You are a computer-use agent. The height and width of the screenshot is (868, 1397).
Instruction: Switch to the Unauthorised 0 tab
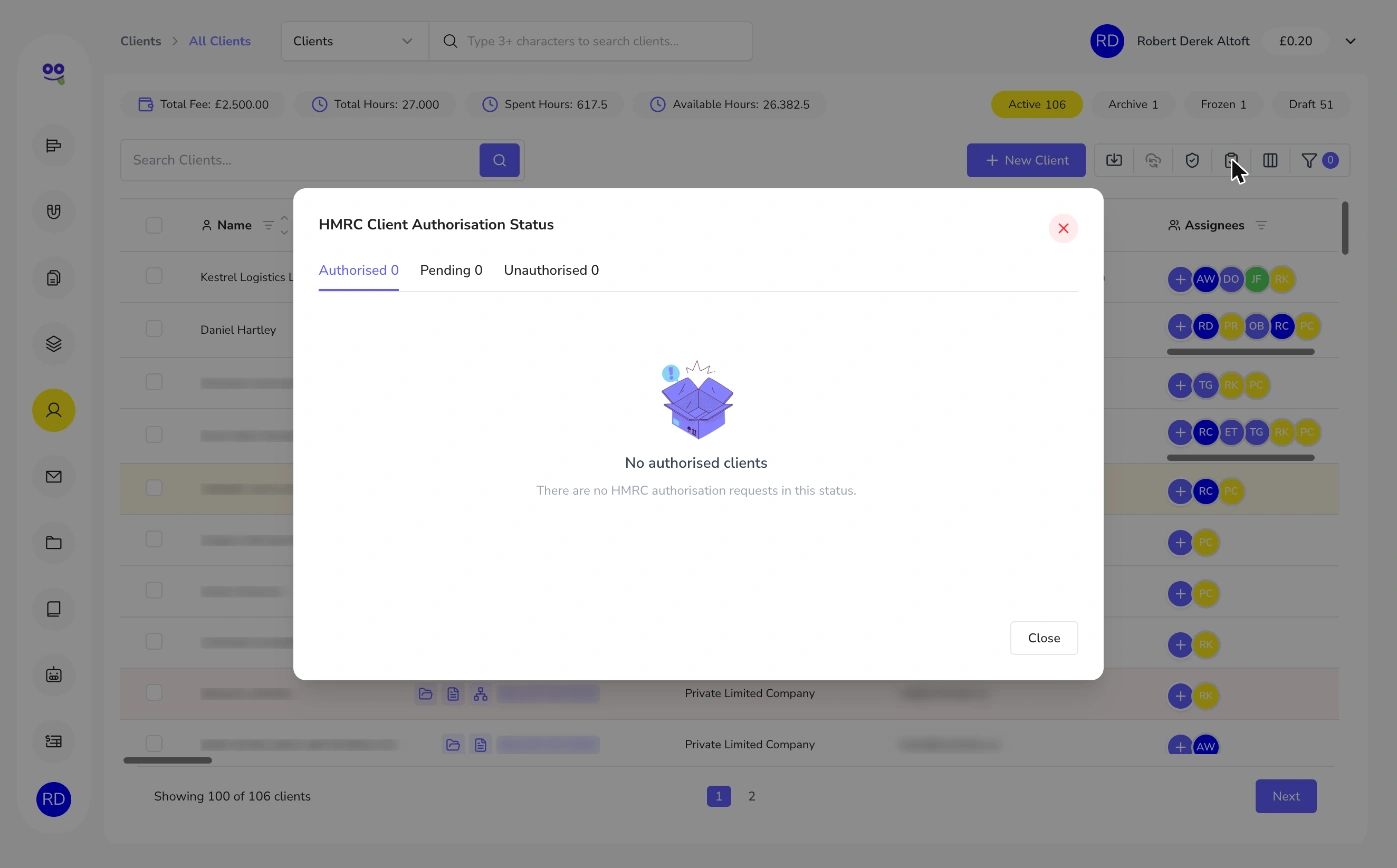point(551,270)
